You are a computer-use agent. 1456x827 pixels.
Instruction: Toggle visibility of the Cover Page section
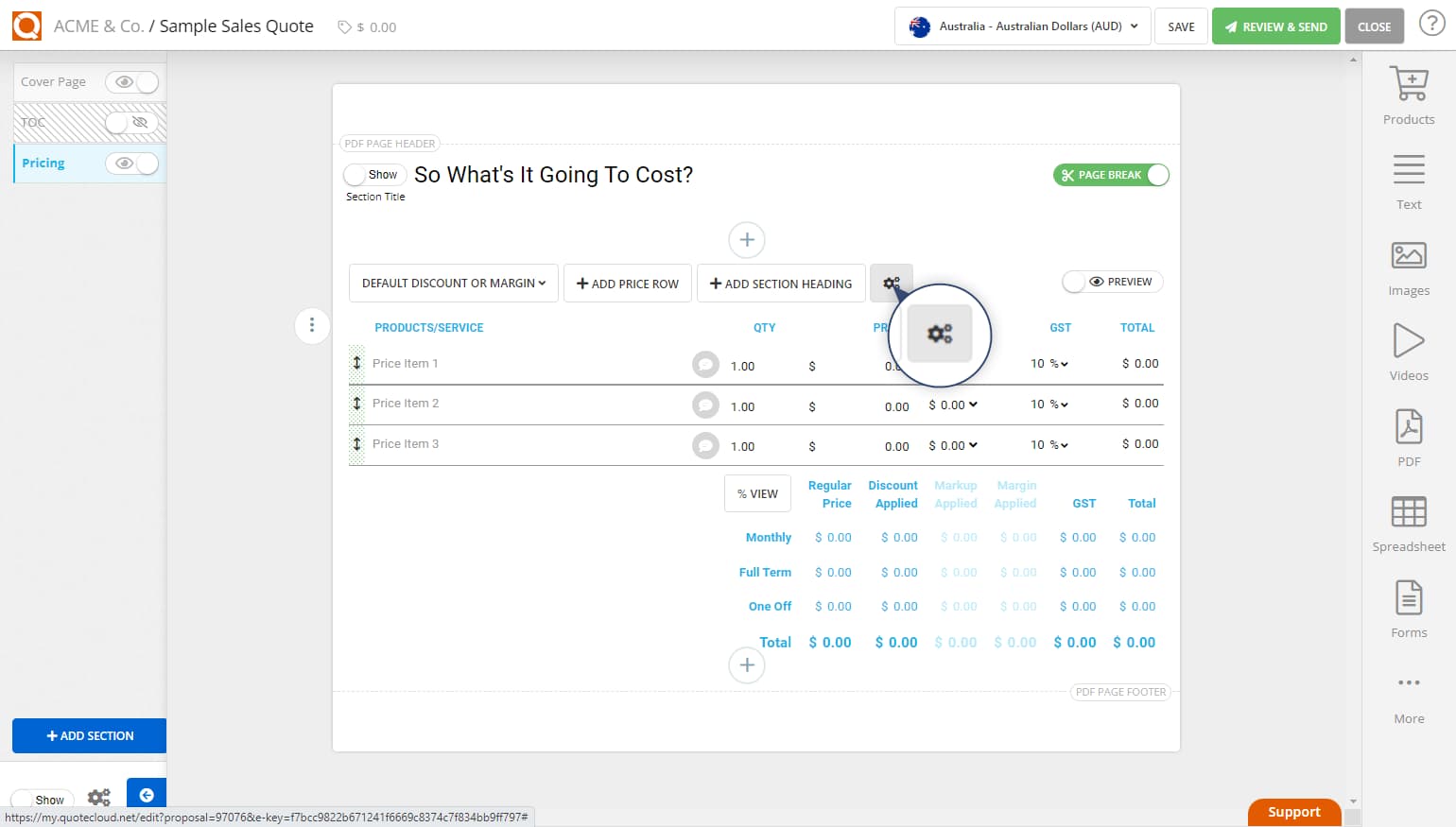click(x=132, y=82)
